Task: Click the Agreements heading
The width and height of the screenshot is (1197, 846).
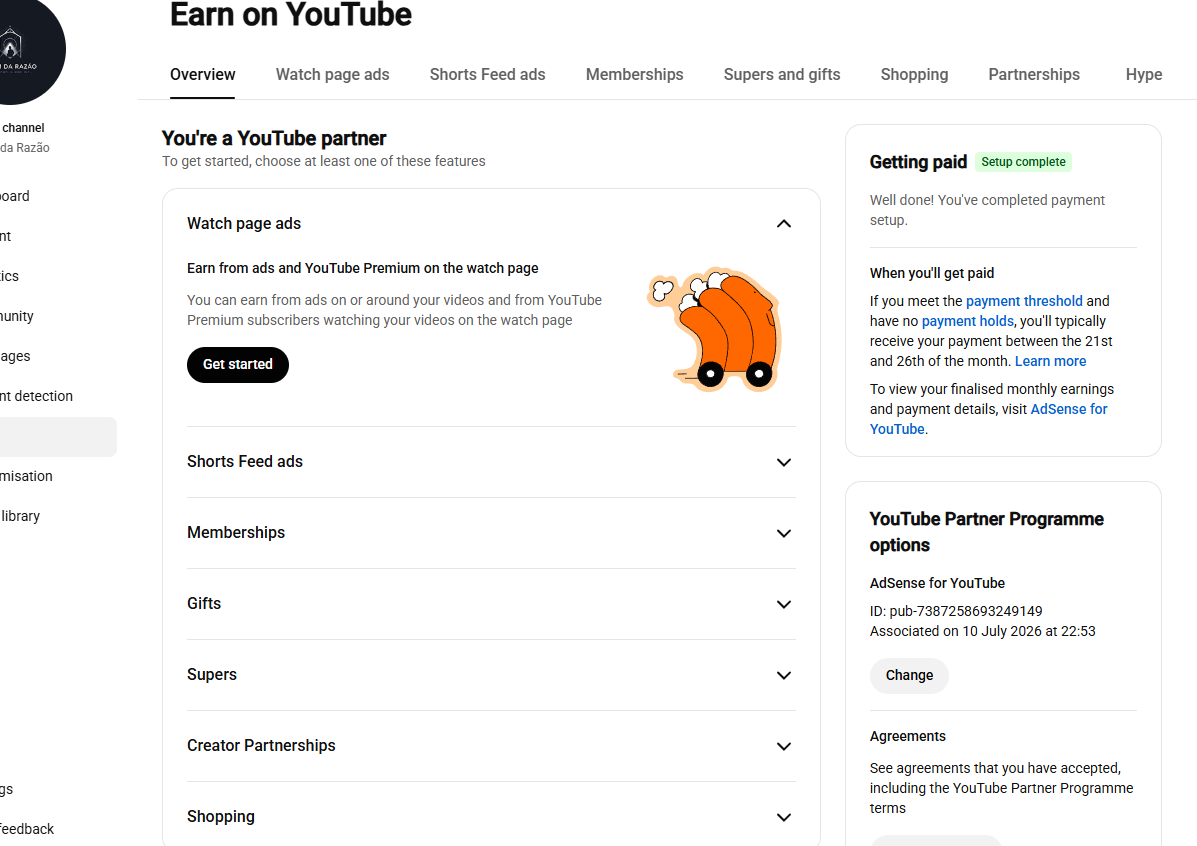Action: (x=908, y=736)
